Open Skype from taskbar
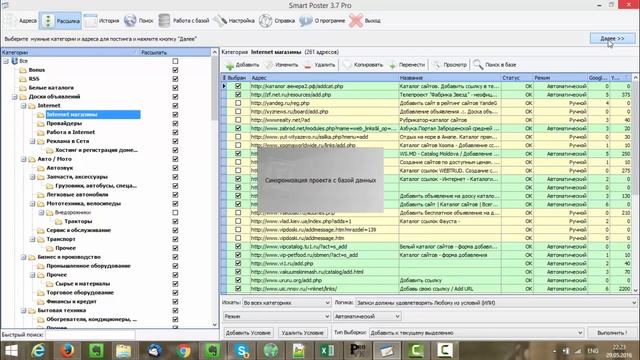The width and height of the screenshot is (640, 360). 242,351
